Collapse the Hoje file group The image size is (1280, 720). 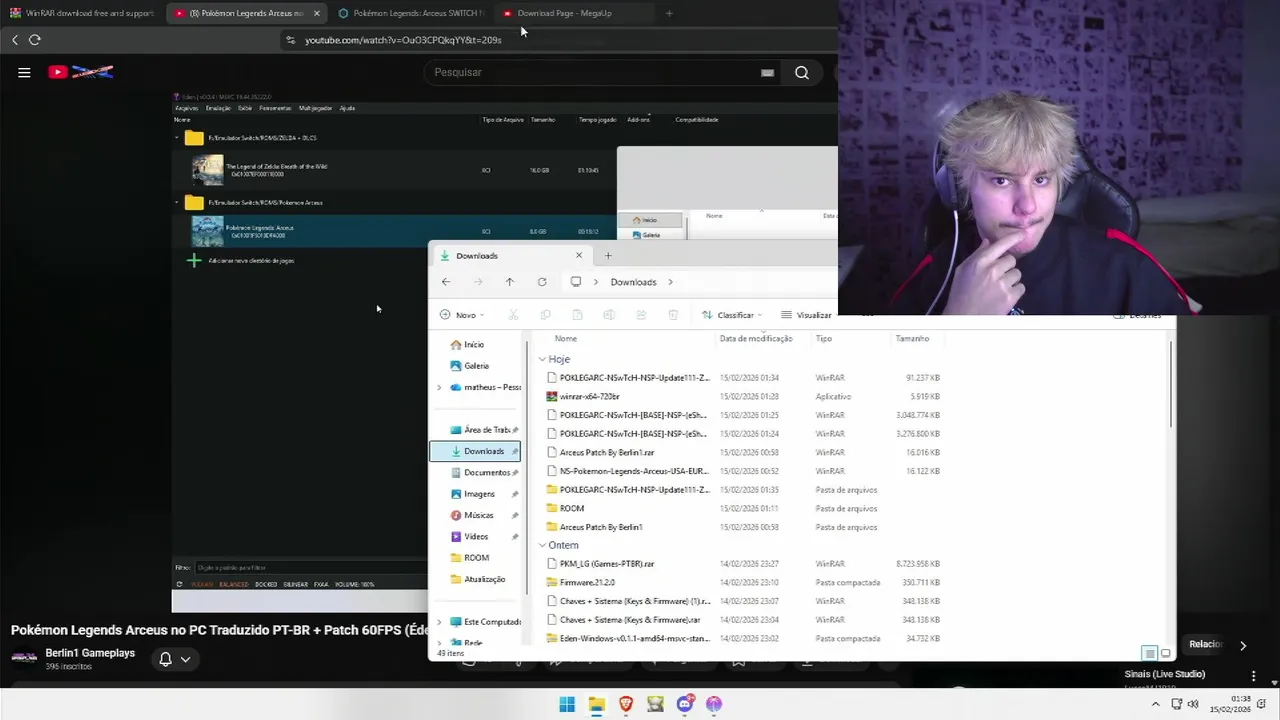(542, 359)
